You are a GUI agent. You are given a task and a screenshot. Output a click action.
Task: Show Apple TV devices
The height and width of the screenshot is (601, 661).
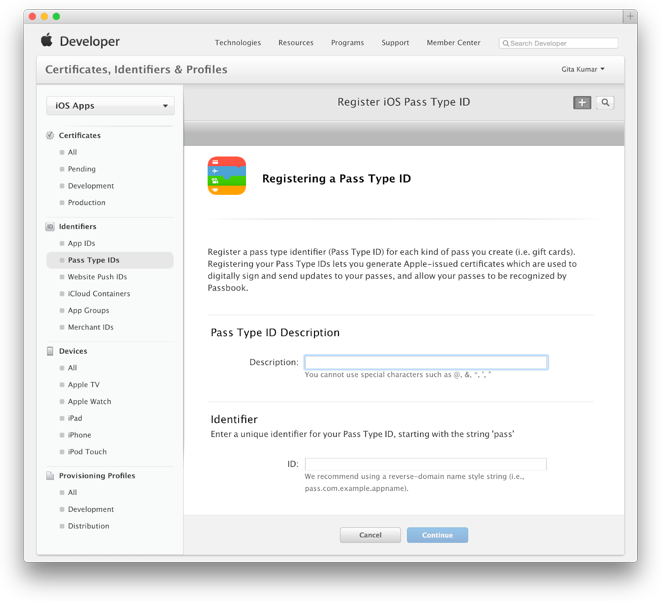pos(83,385)
